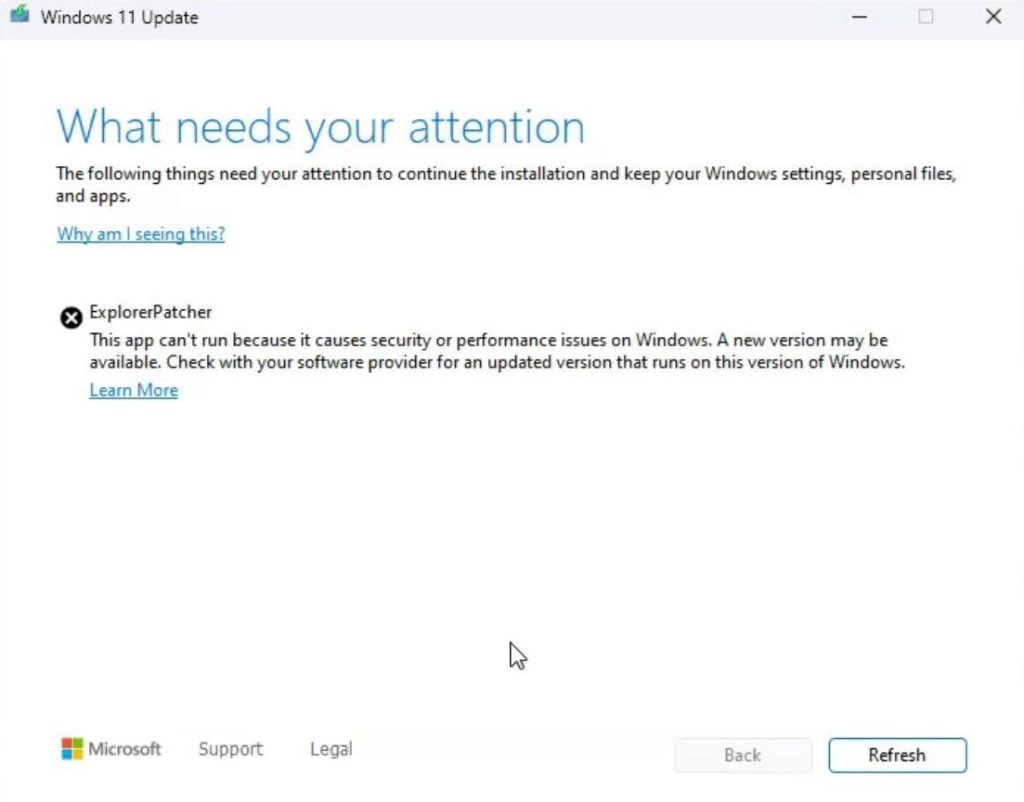Viewport: 1024px width, 802px height.
Task: Open the "Why am I seeing this?" link
Action: [141, 234]
